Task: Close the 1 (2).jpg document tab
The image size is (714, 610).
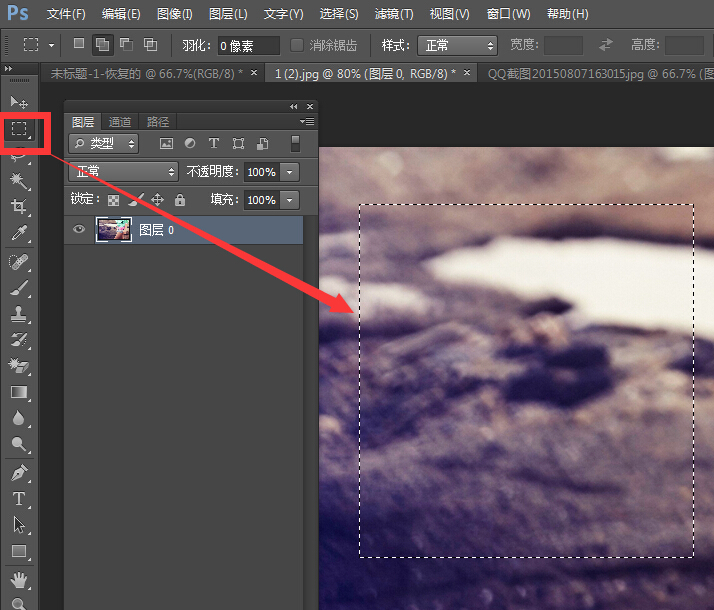Action: (467, 72)
